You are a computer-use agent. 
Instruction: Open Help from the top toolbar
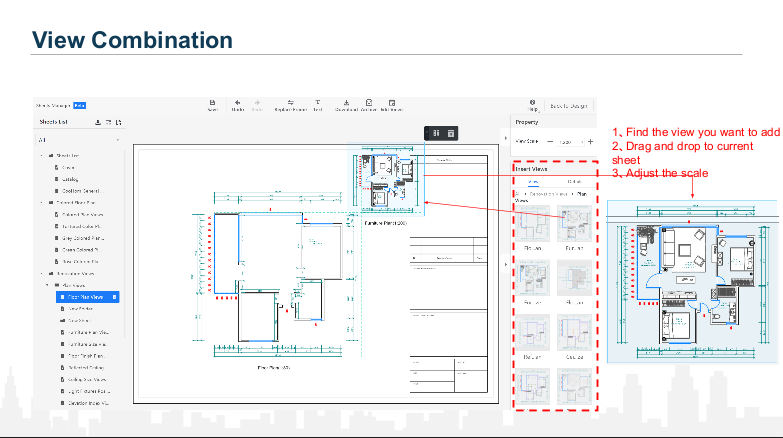533,104
